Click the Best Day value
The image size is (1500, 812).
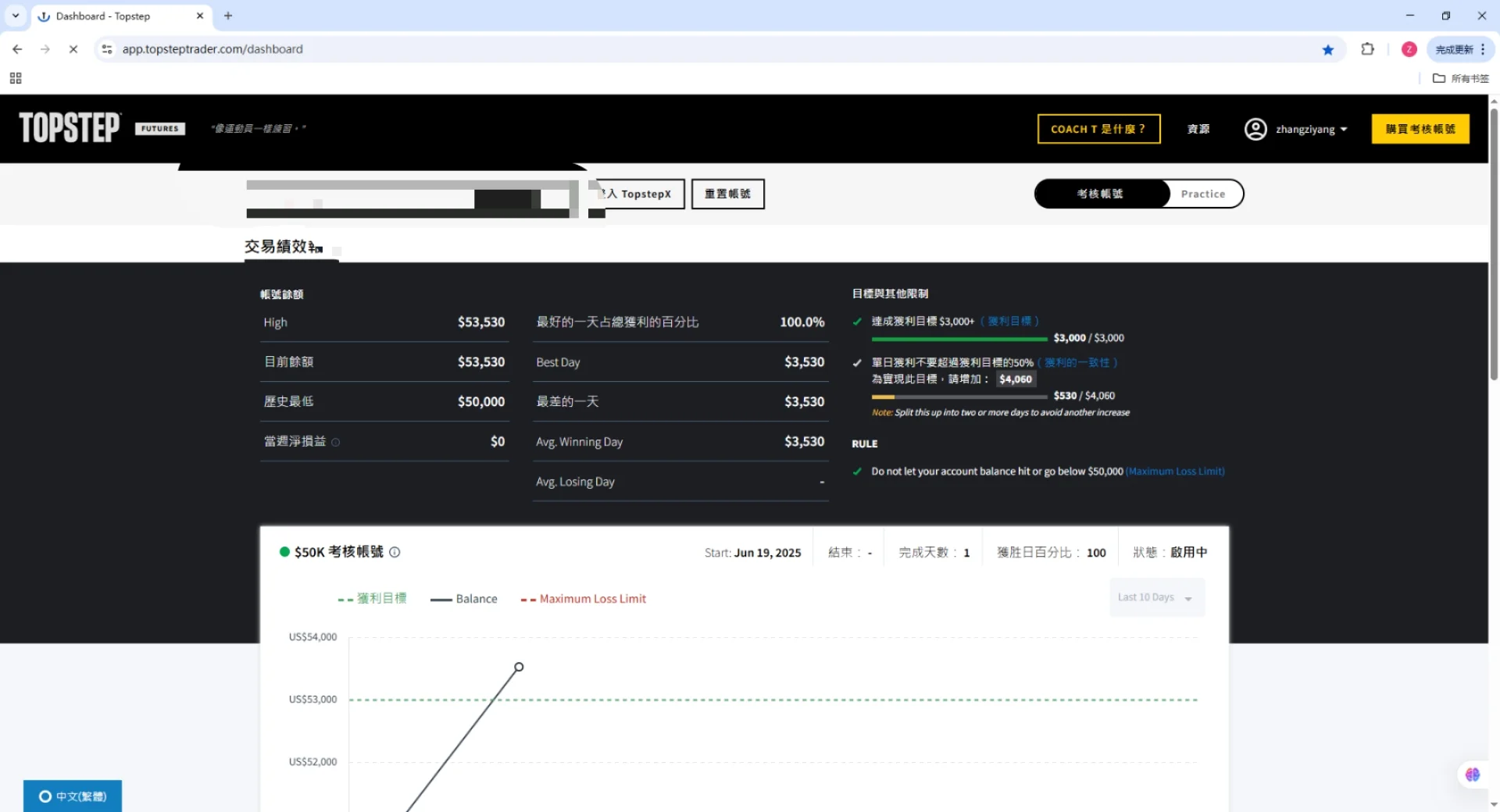804,361
